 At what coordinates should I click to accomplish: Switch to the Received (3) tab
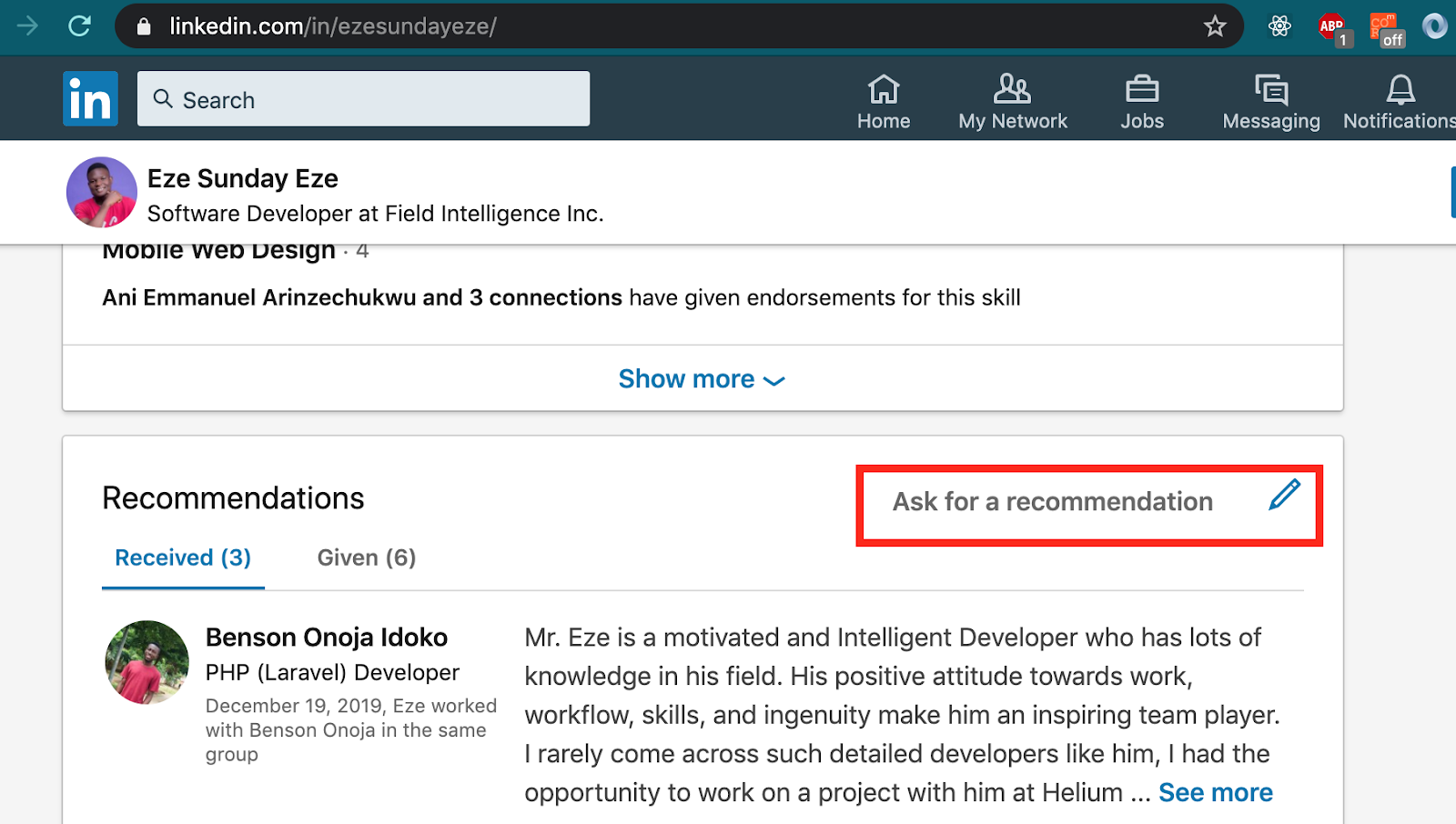183,558
